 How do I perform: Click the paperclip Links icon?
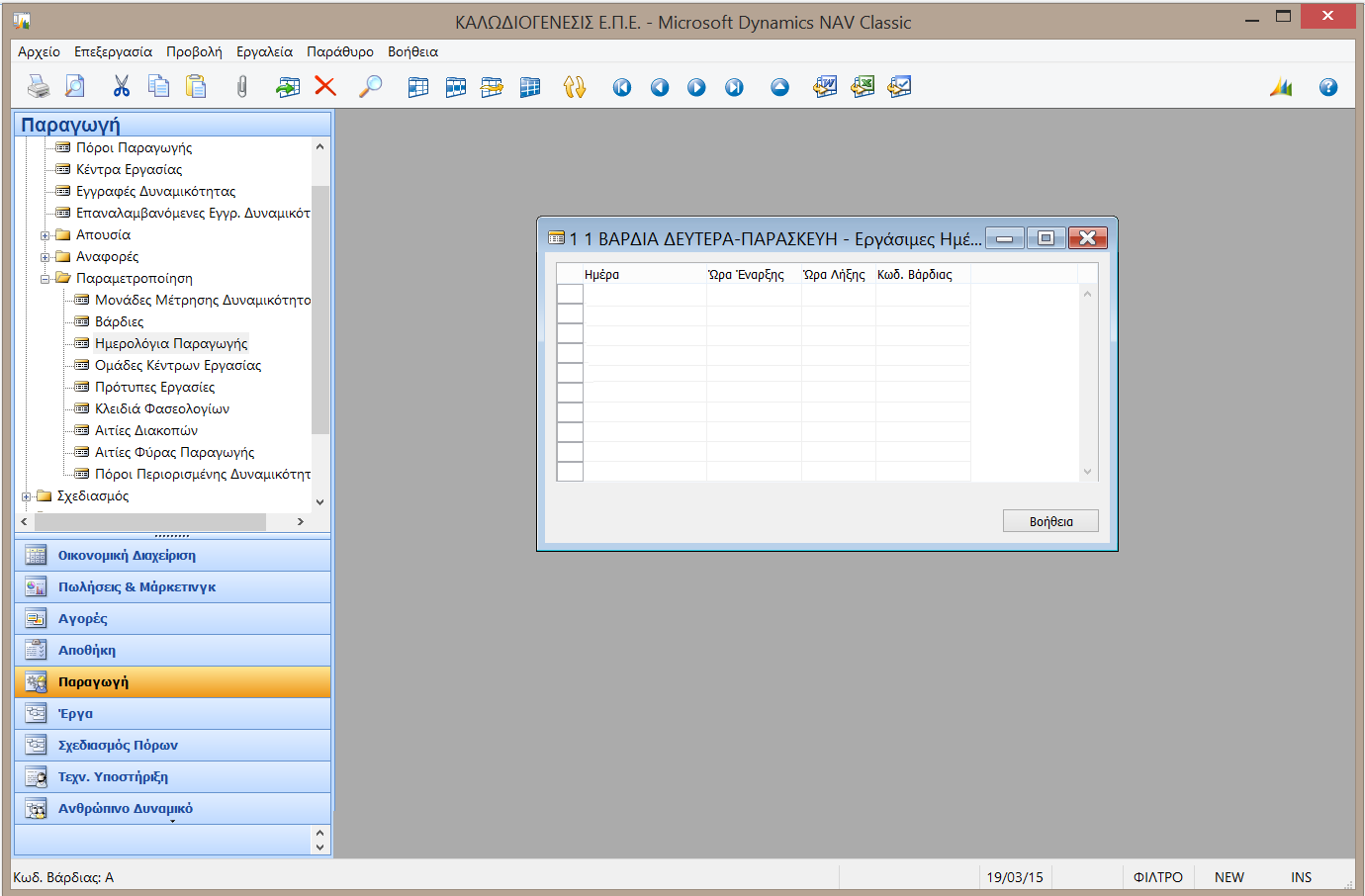pos(241,87)
